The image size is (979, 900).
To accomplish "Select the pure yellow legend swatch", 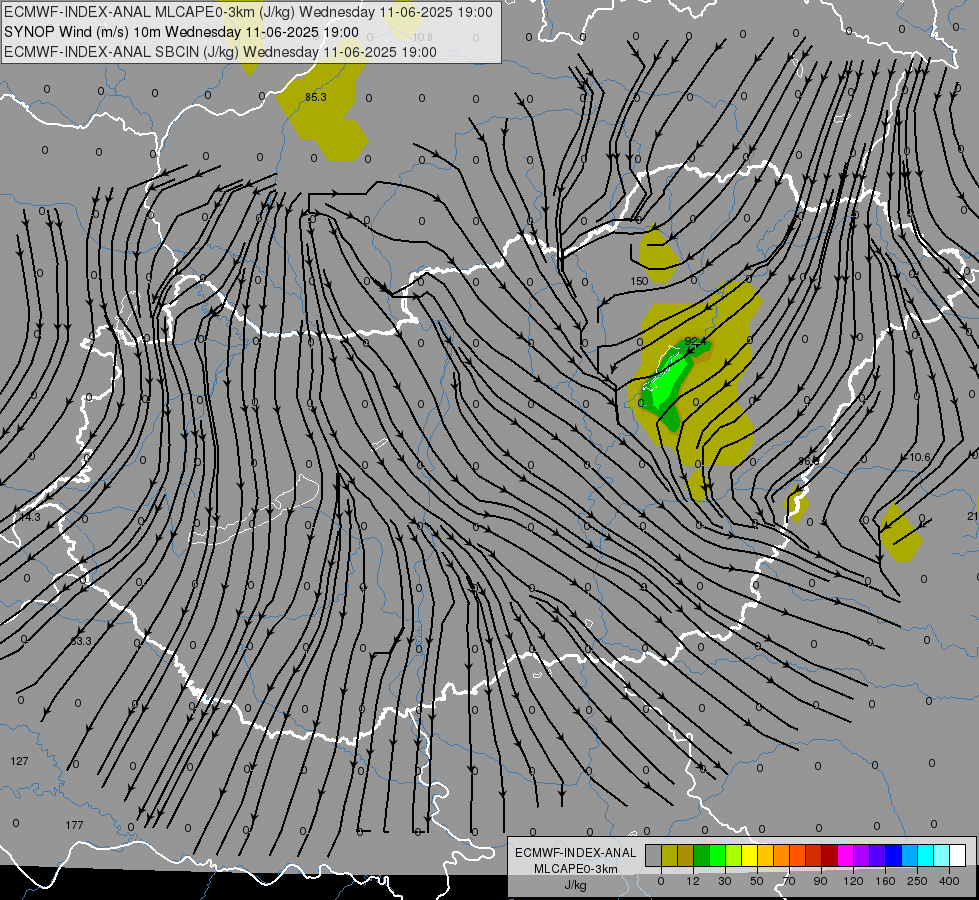I will (x=750, y=856).
